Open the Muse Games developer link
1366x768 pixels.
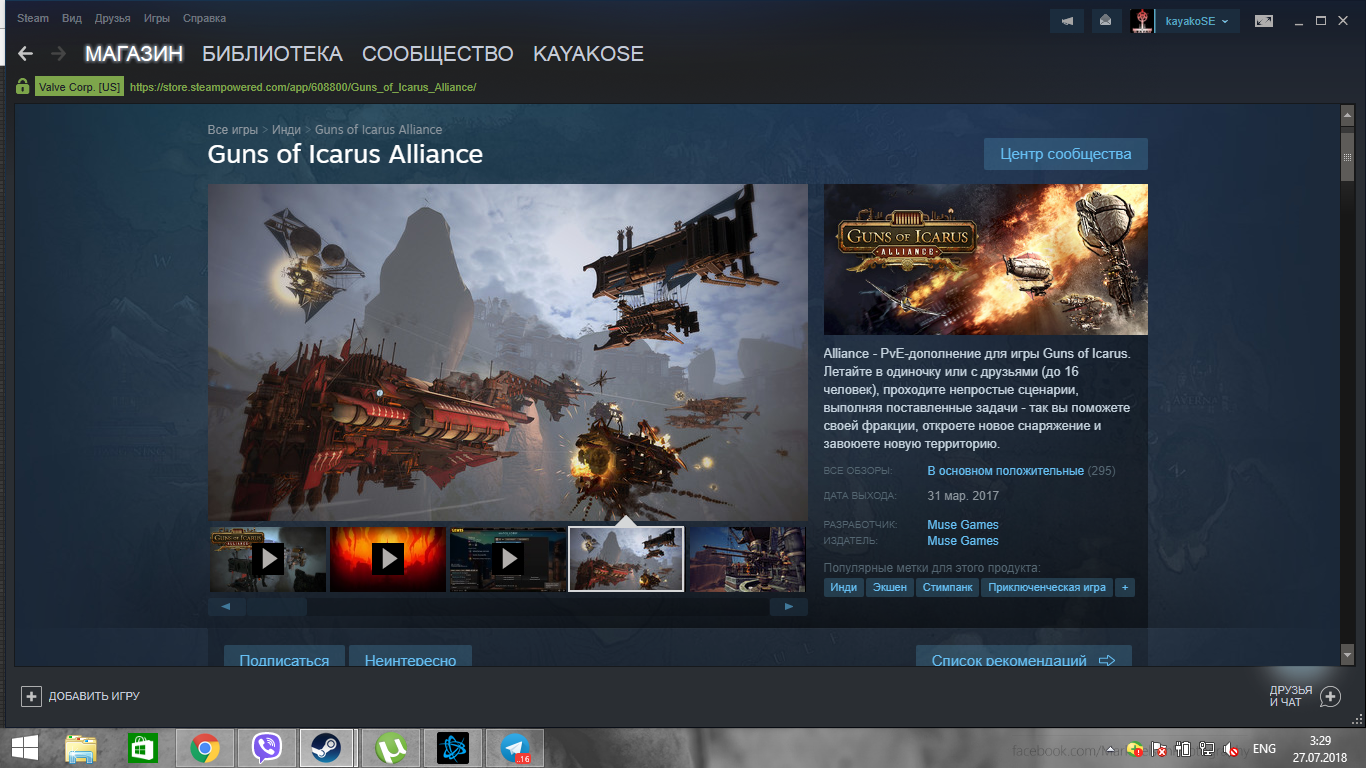pos(962,525)
